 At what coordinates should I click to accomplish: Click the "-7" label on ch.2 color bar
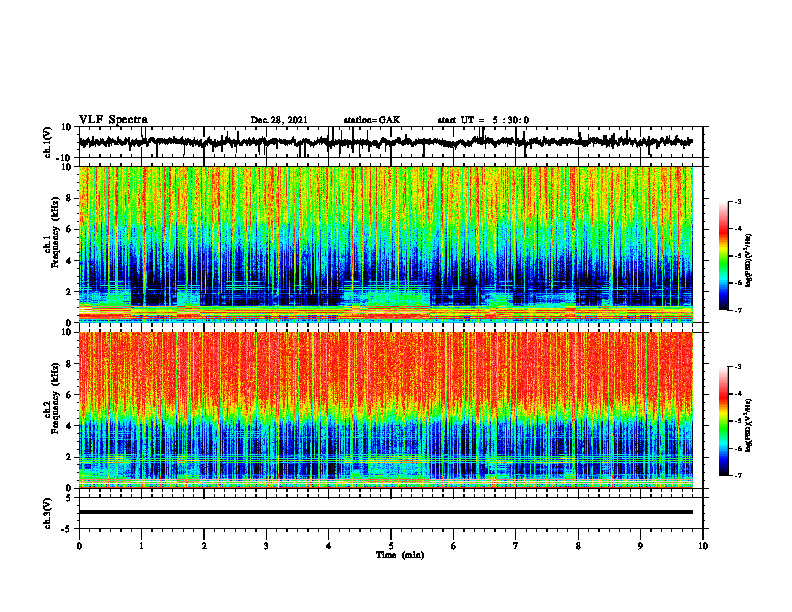(738, 475)
